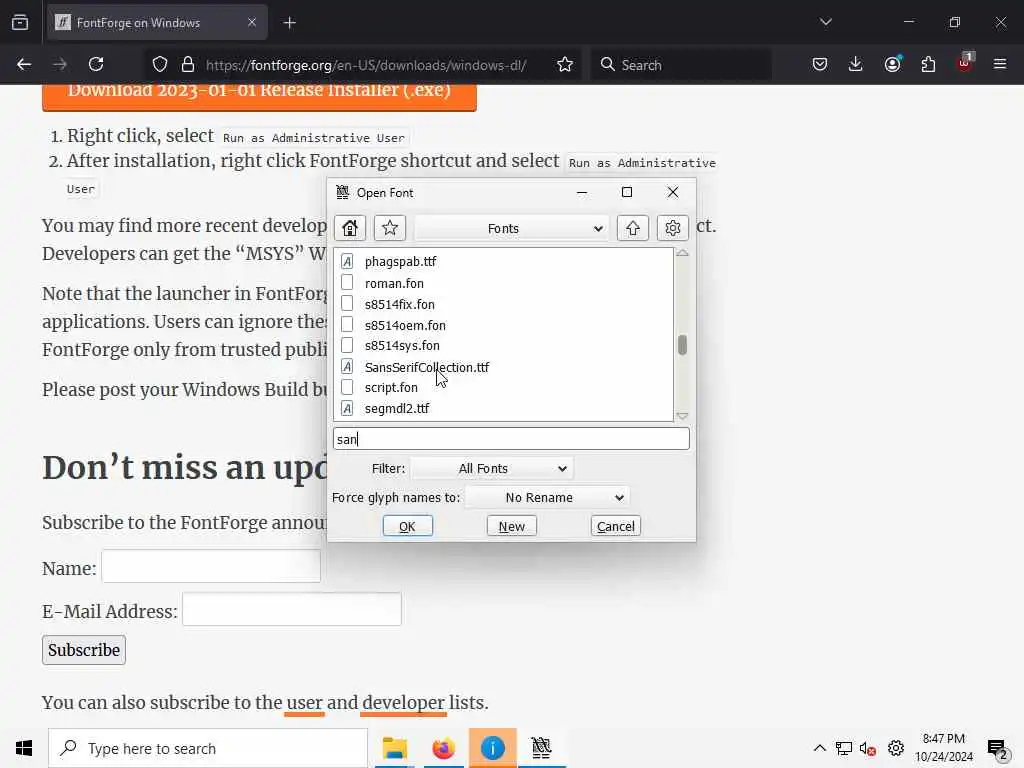The width and height of the screenshot is (1024, 768).
Task: Open the Filter 'All Fonts' dropdown
Action: click(492, 468)
